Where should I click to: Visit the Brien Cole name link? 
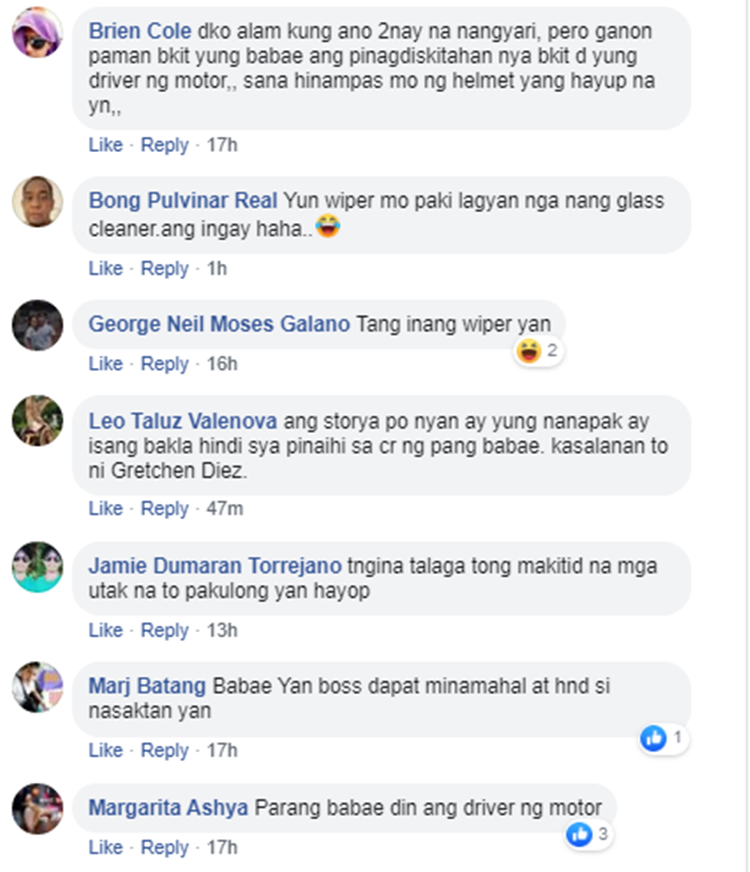click(x=140, y=31)
